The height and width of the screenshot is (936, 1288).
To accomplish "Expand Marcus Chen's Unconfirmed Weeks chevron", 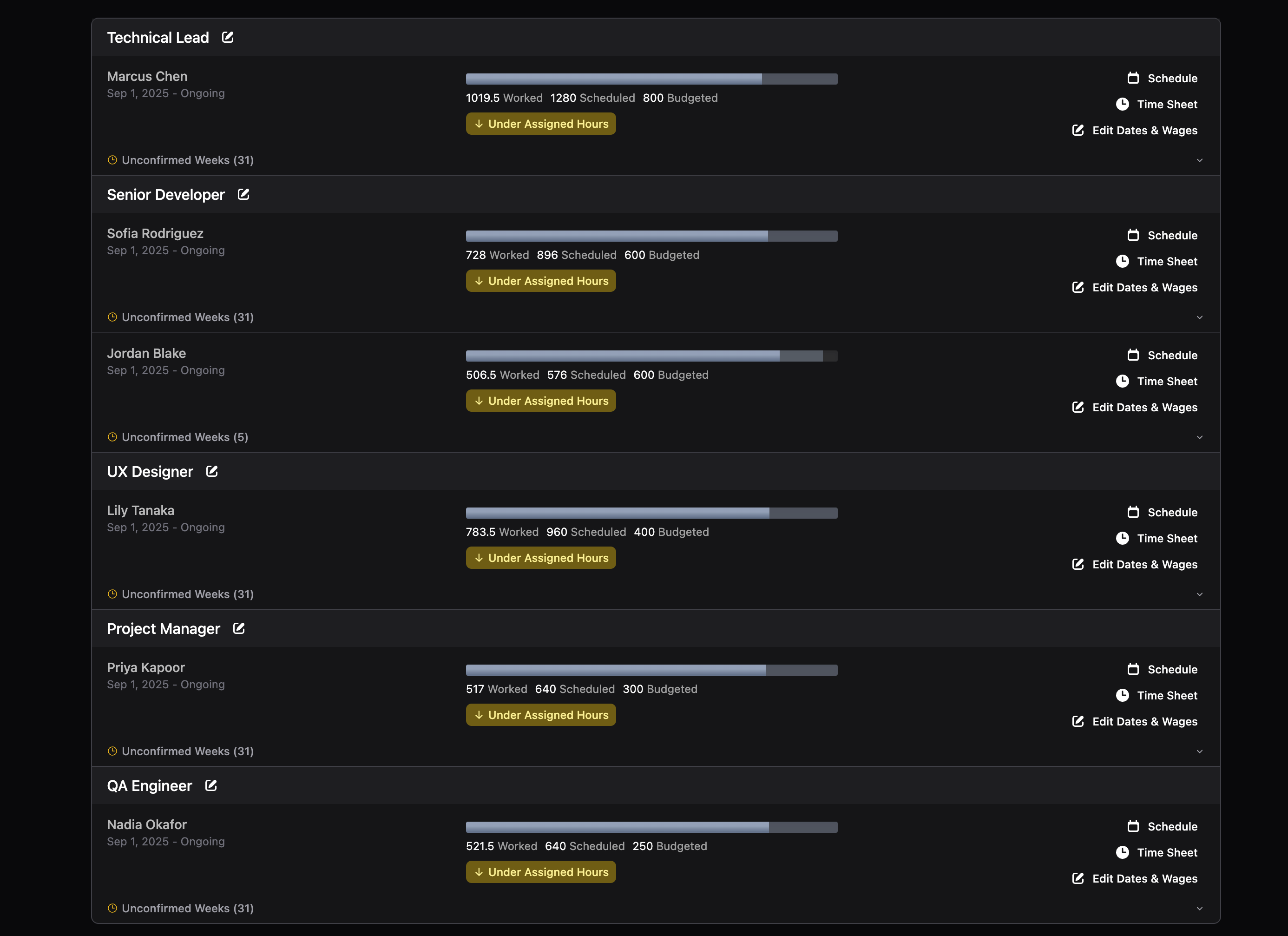I will (1199, 160).
